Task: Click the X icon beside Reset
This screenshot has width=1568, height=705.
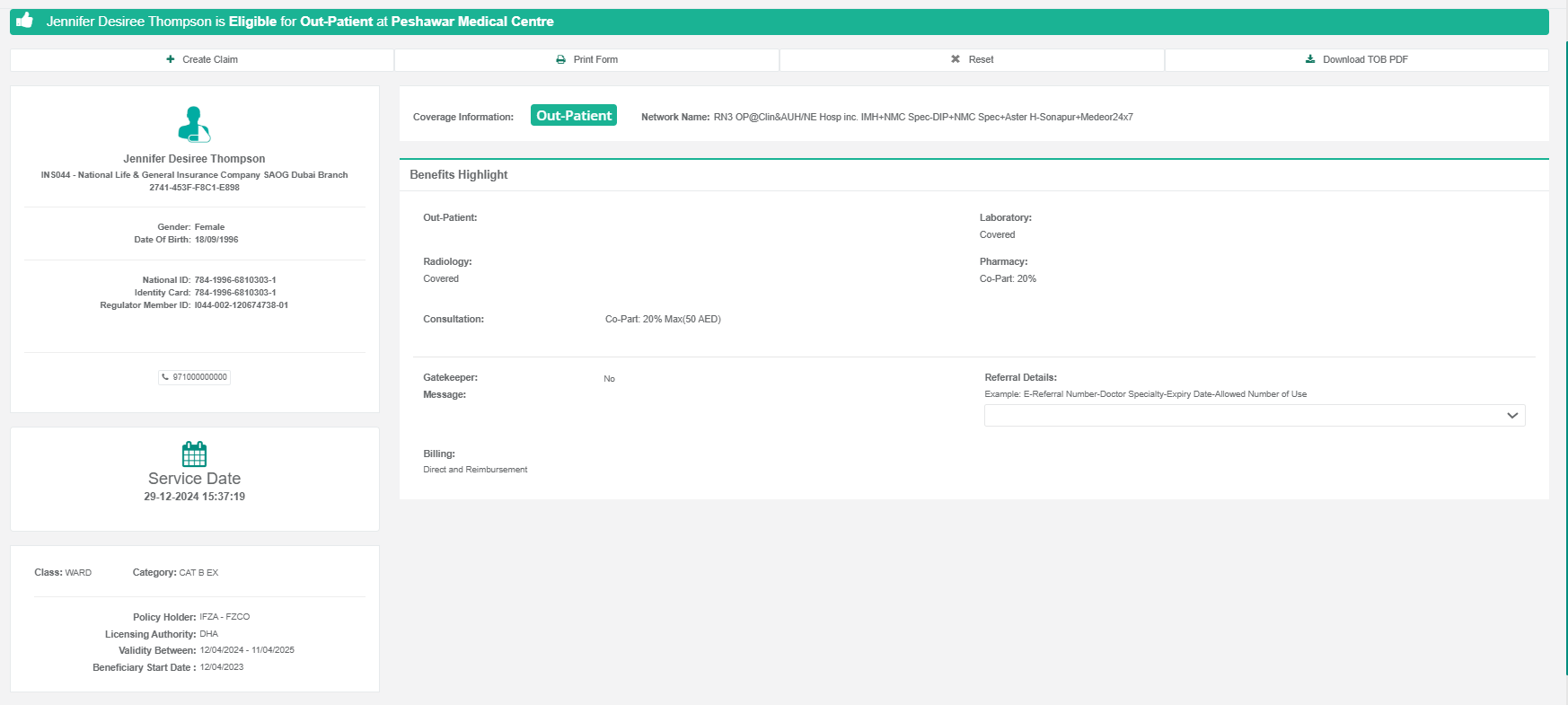Action: (x=956, y=59)
